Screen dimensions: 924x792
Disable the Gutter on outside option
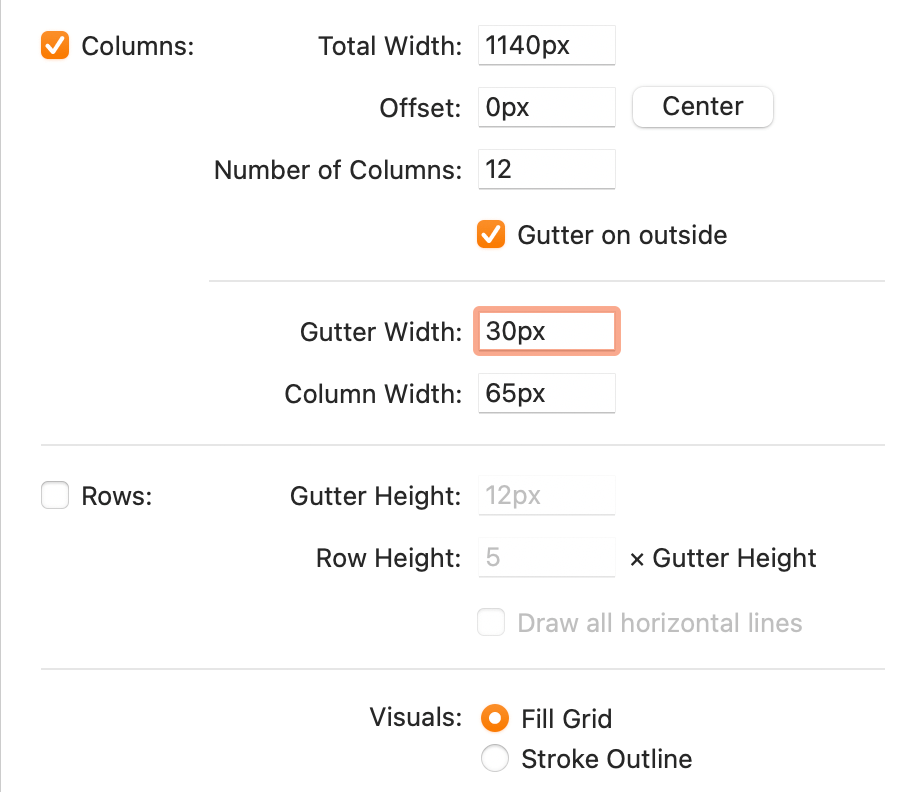[x=492, y=234]
